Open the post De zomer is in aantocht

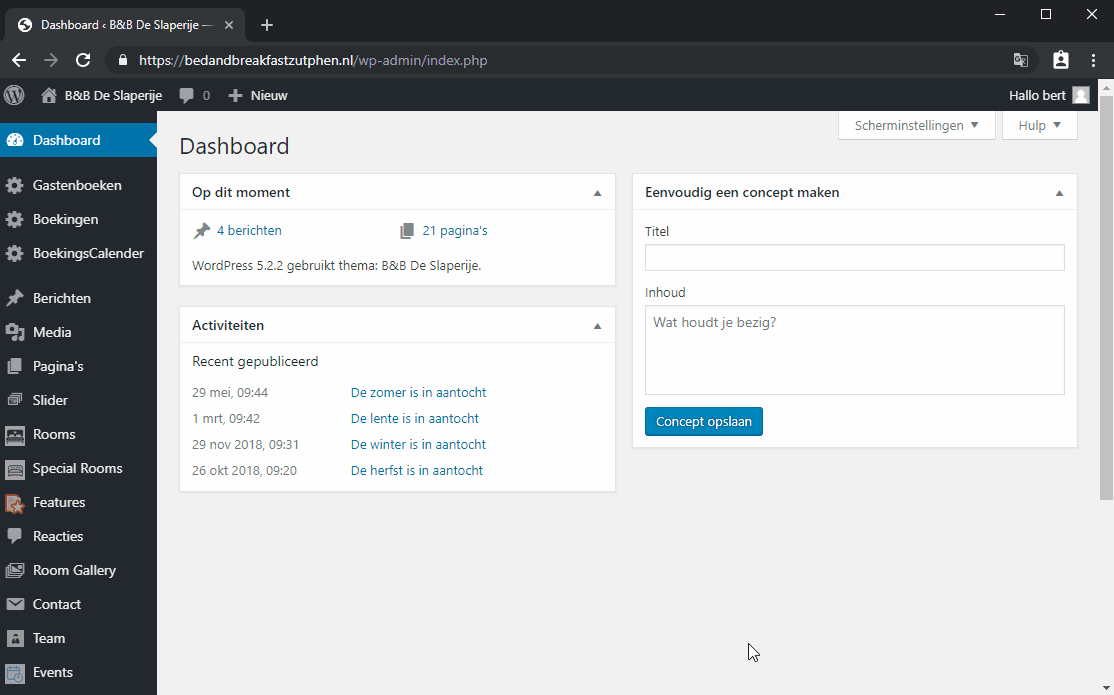418,392
